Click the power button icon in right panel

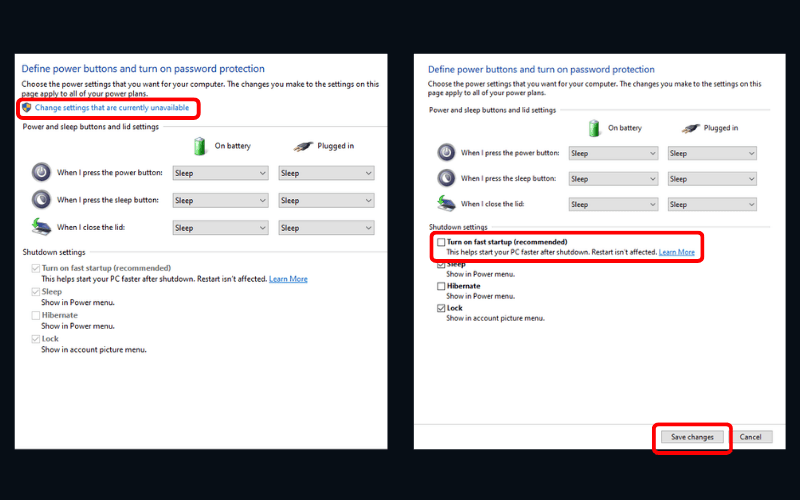click(446, 153)
